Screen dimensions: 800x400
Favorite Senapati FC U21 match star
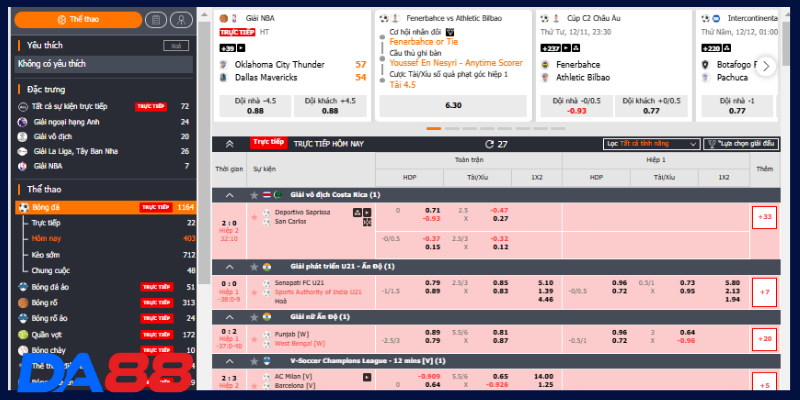(254, 292)
